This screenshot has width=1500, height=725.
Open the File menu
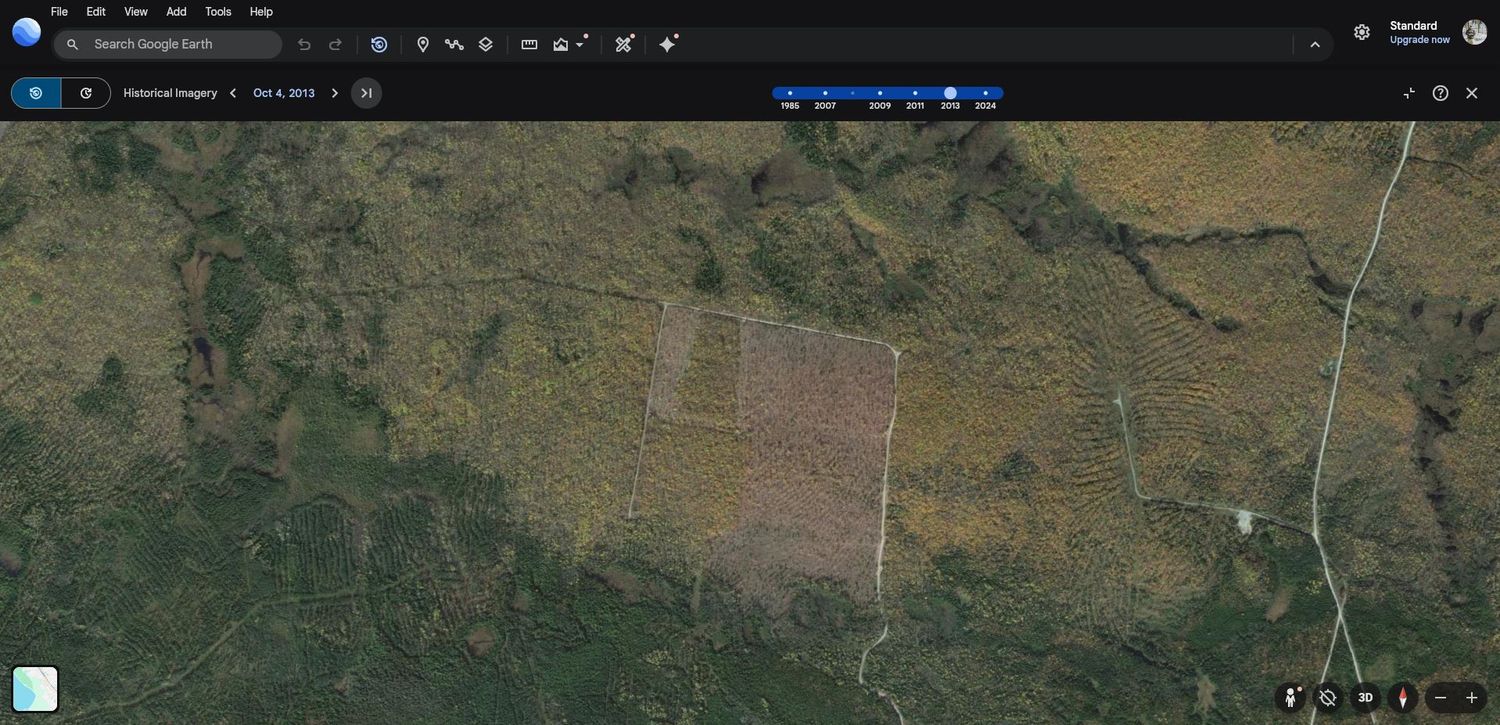click(x=59, y=12)
